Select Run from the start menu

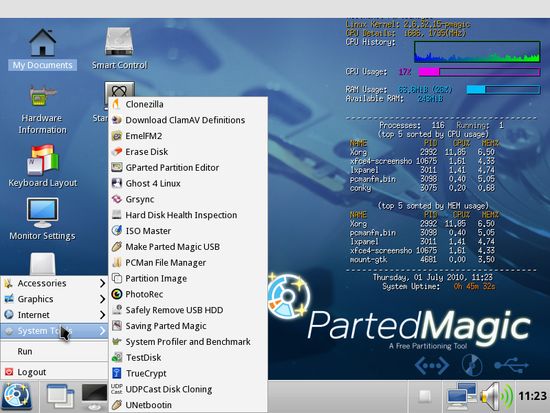(x=54, y=351)
